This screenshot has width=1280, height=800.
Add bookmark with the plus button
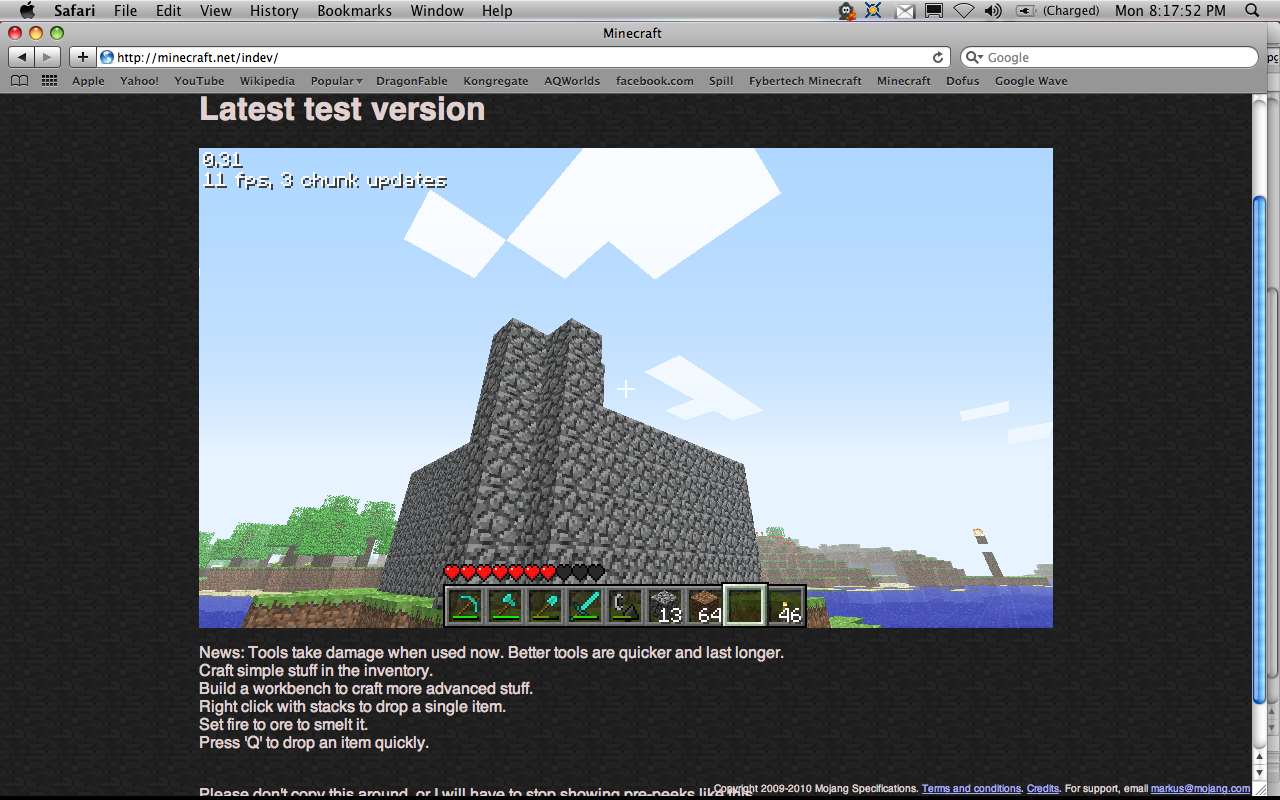coord(83,57)
